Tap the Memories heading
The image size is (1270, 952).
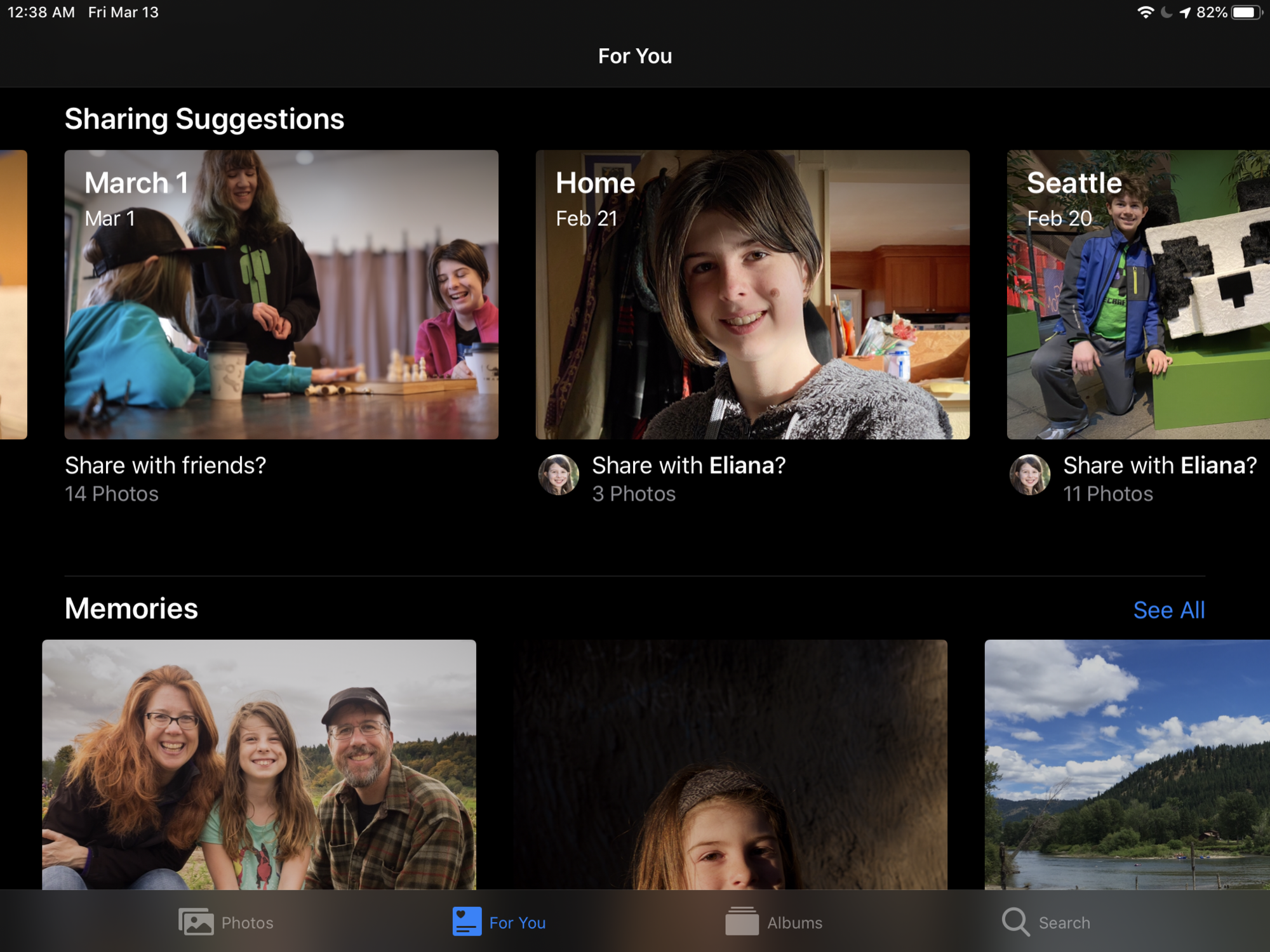[131, 609]
